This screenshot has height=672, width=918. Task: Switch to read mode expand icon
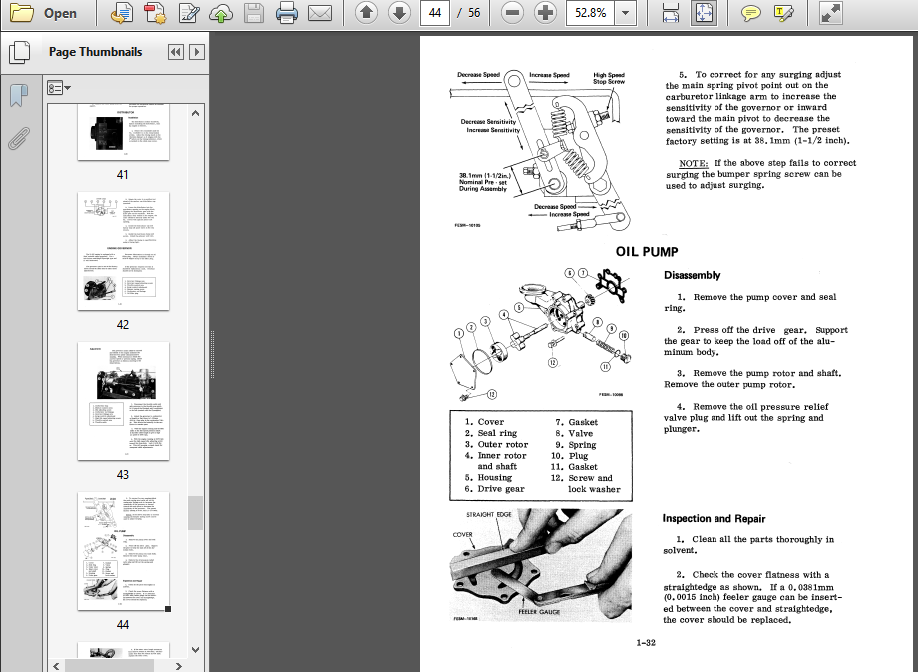(x=831, y=13)
